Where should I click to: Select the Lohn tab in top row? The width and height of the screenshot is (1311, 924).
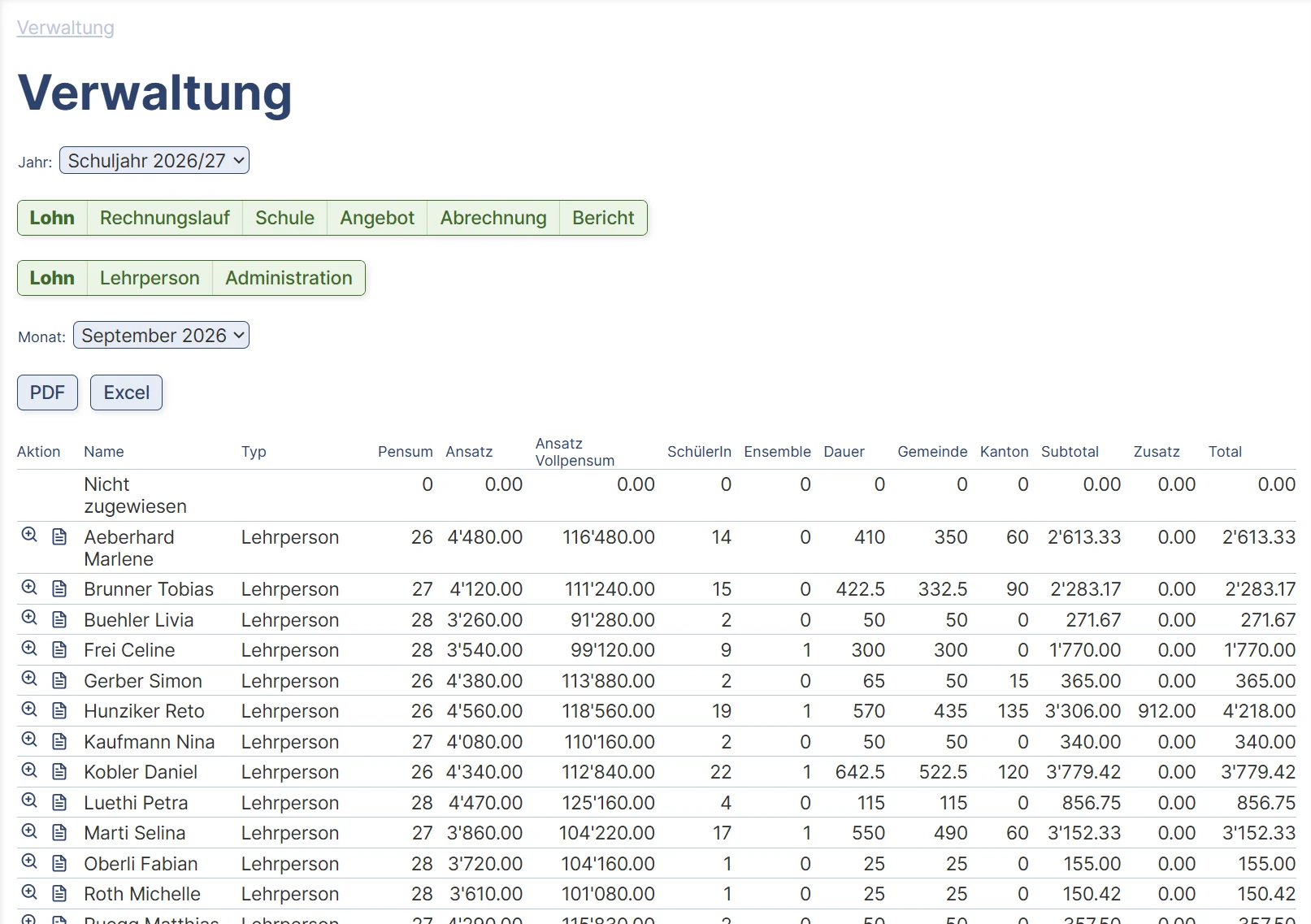52,218
